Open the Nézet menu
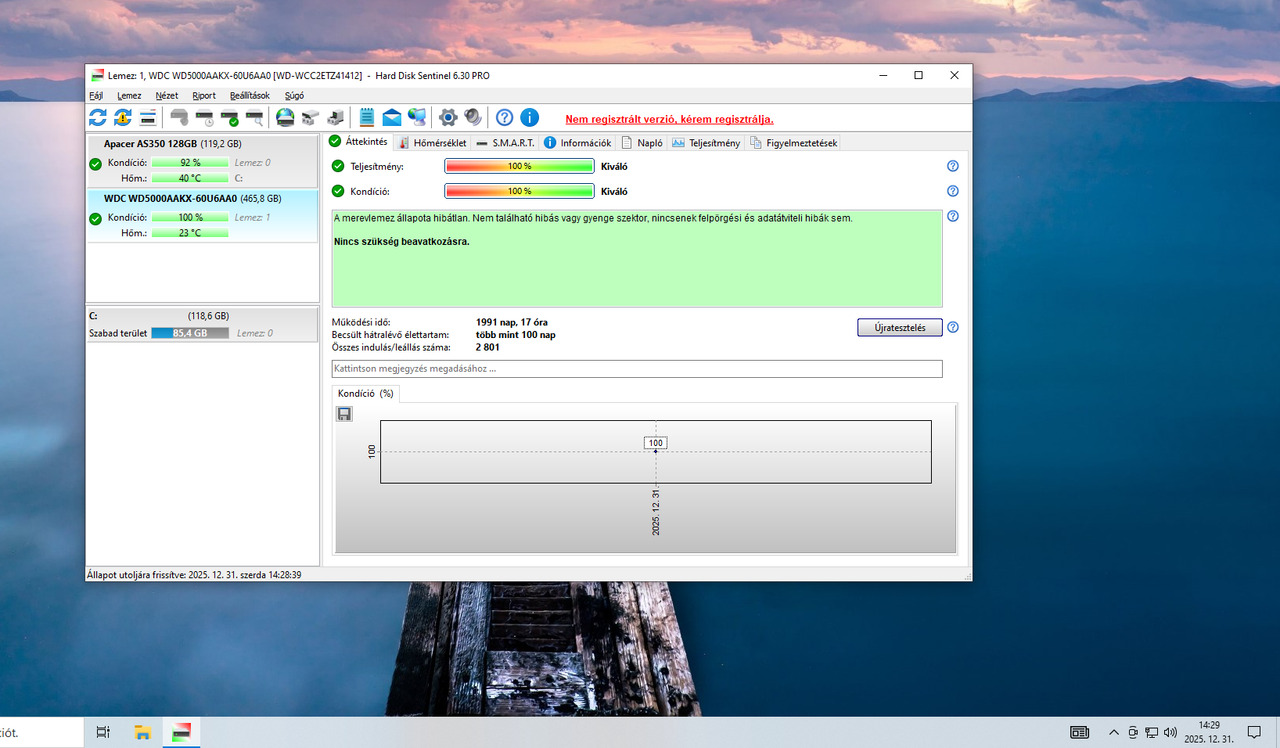The height and width of the screenshot is (748, 1280). tap(167, 96)
